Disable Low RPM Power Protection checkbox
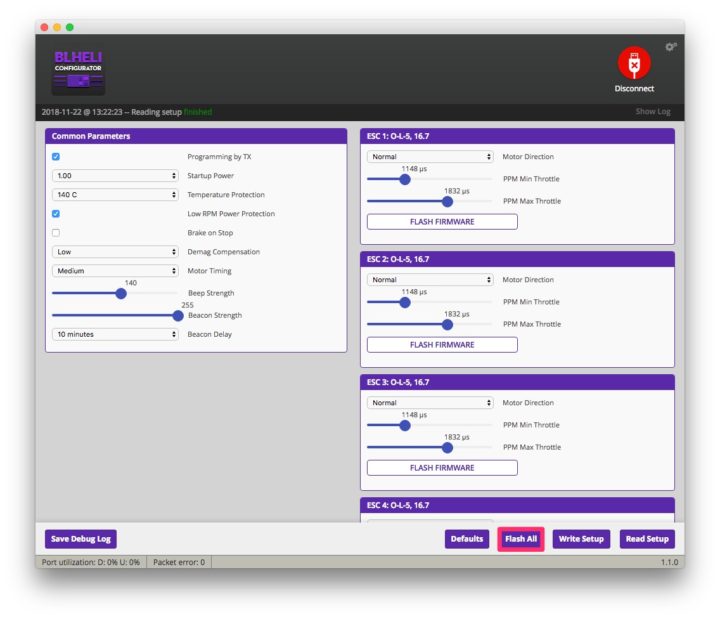The width and height of the screenshot is (720, 619). (56, 214)
